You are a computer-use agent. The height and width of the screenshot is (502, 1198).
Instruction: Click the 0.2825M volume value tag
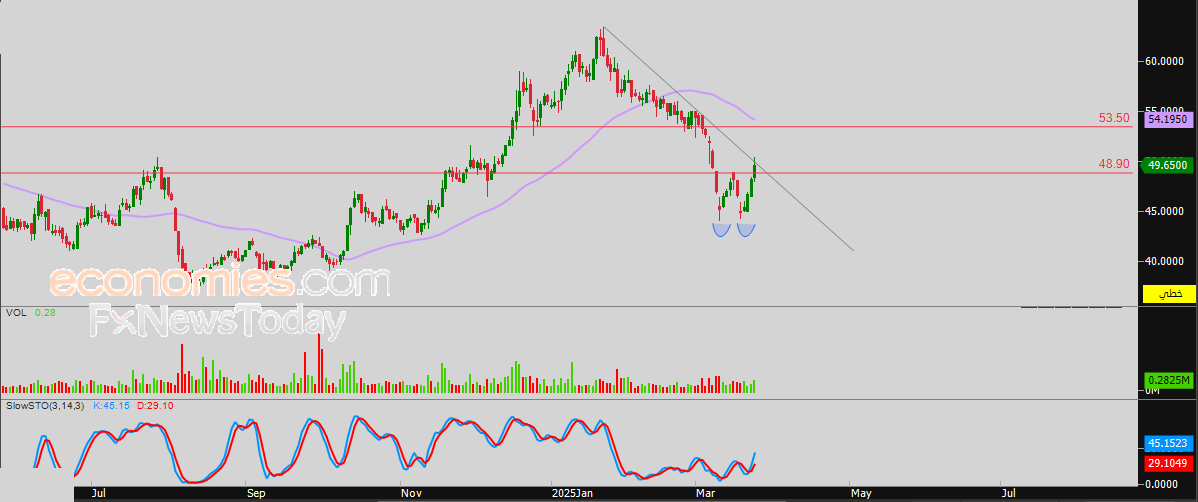[1167, 381]
